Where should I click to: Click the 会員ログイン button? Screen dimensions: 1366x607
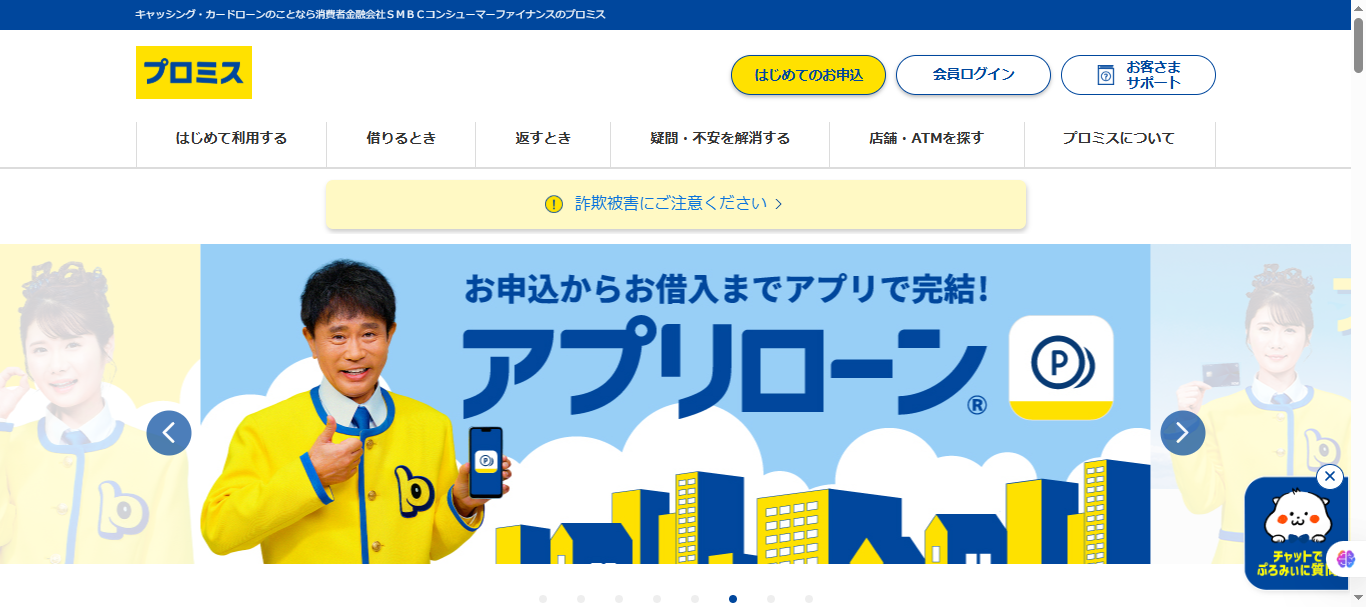(x=973, y=75)
